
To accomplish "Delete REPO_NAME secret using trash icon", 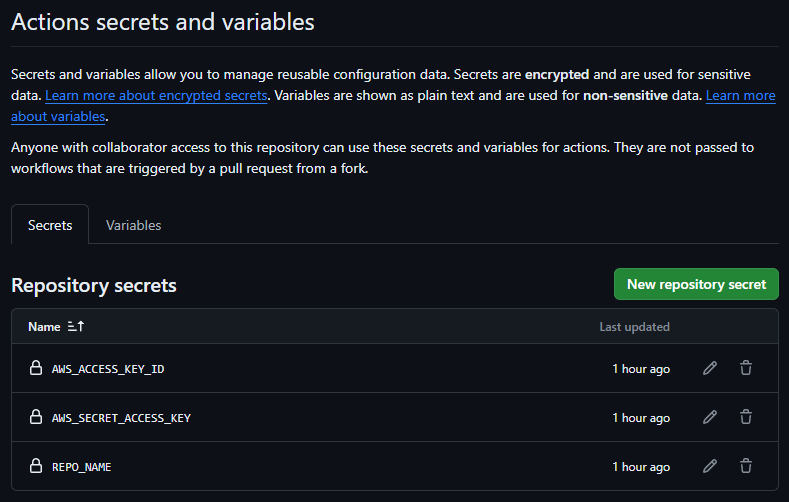I will [746, 466].
